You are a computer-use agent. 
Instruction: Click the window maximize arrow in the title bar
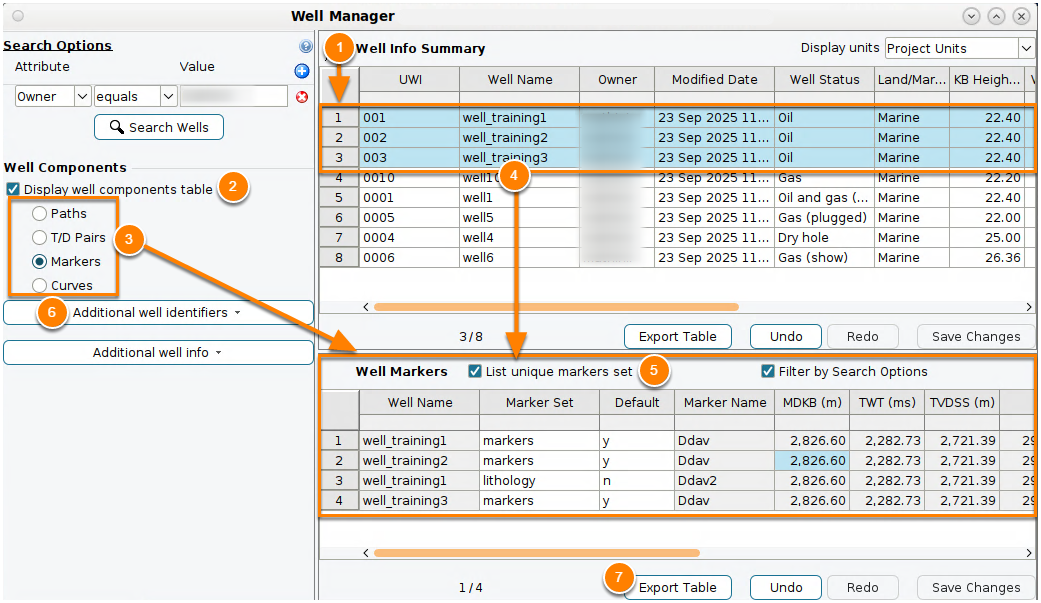[x=997, y=16]
